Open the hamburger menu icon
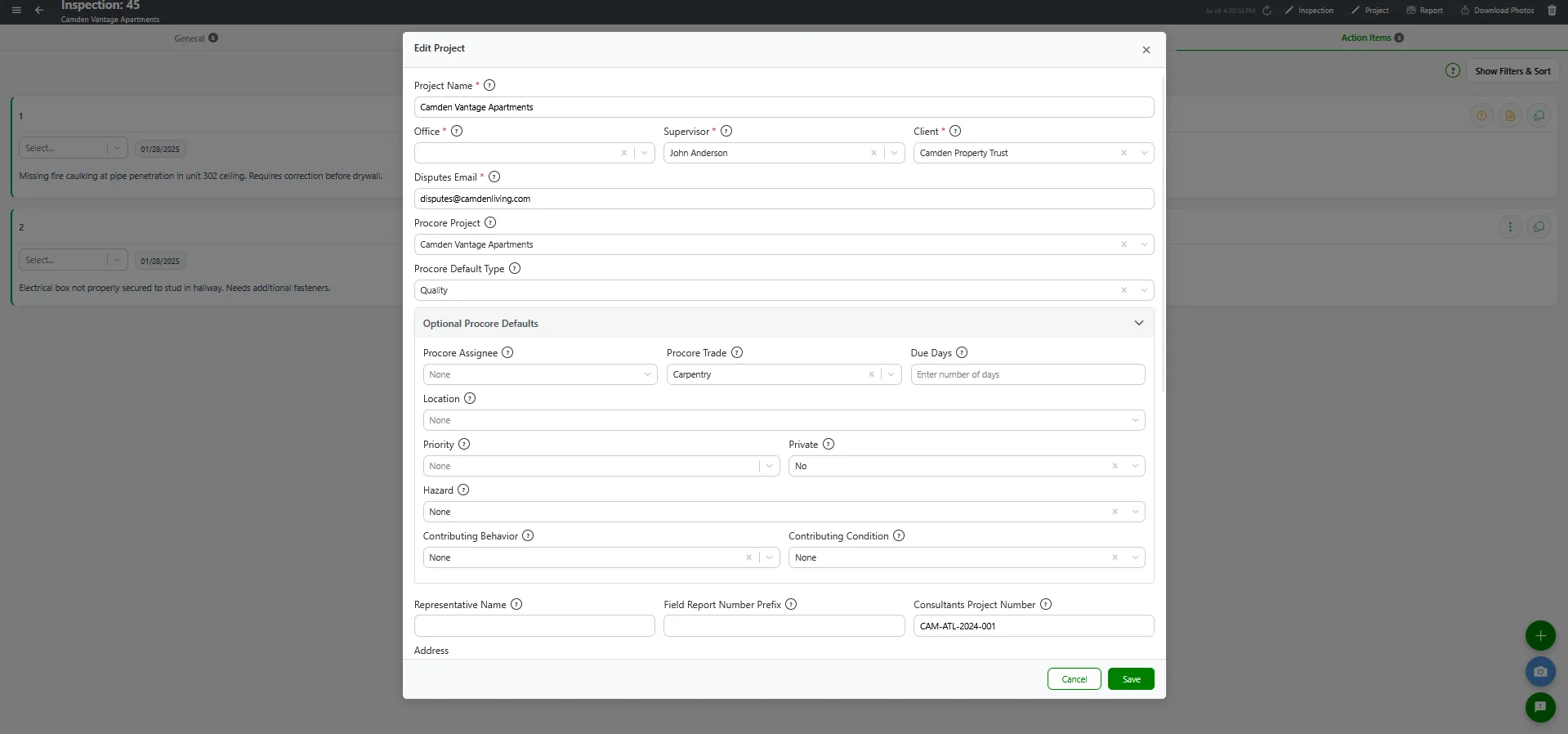The width and height of the screenshot is (1568, 734). click(x=16, y=11)
